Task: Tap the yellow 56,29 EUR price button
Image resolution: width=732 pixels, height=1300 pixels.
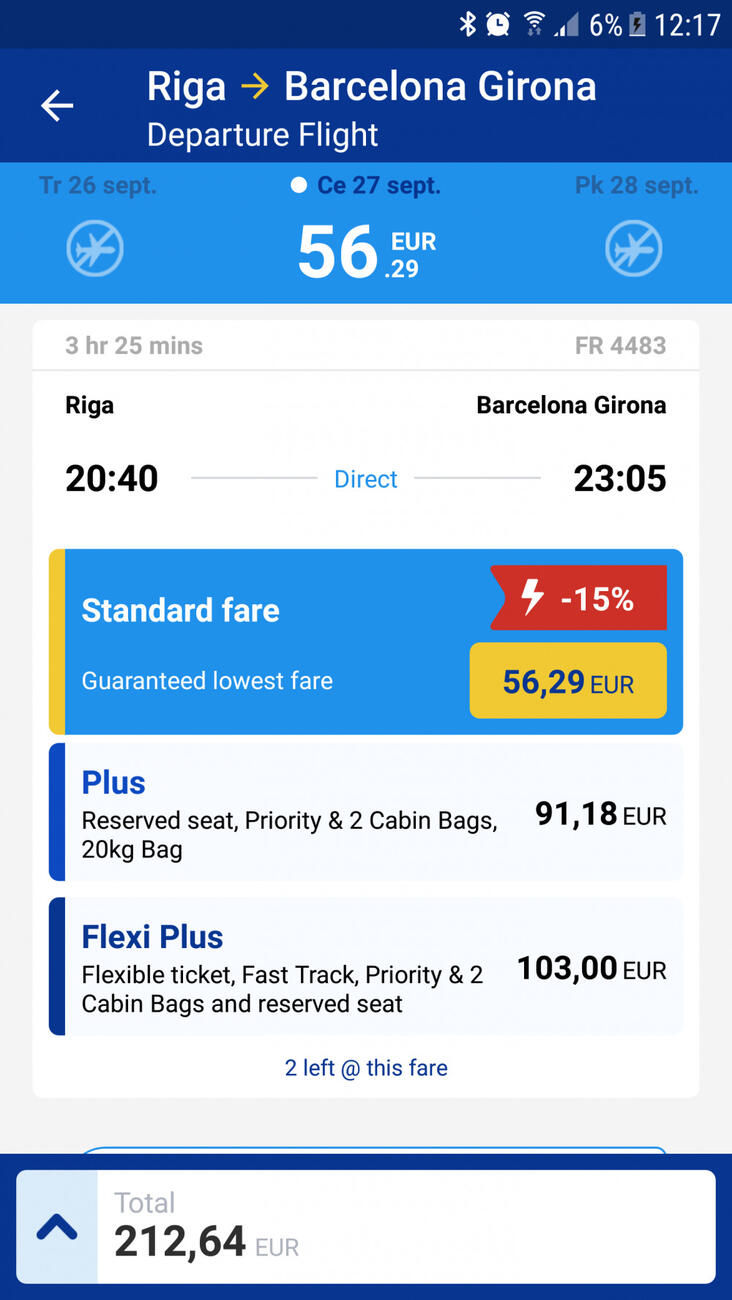Action: pyautogui.click(x=568, y=681)
